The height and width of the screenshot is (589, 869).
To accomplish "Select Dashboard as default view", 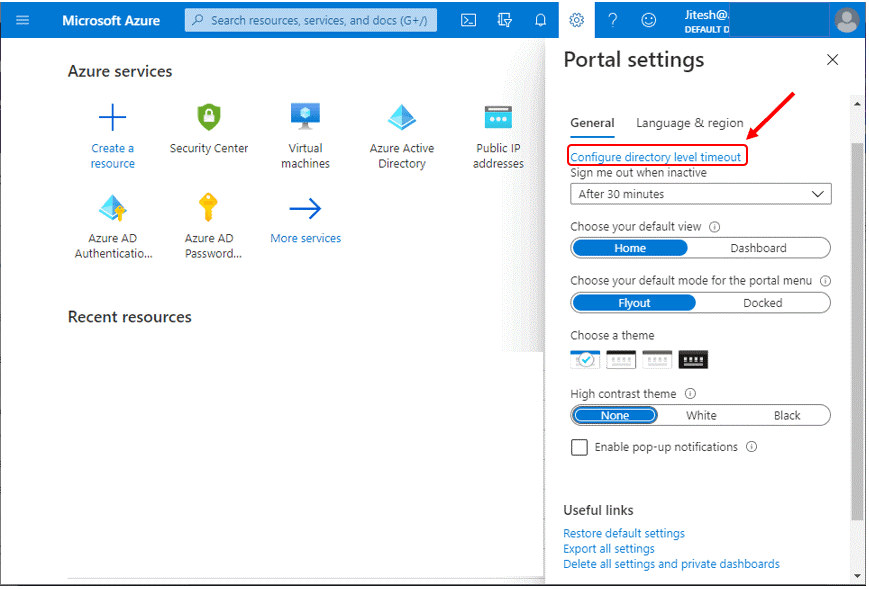I will [759, 249].
